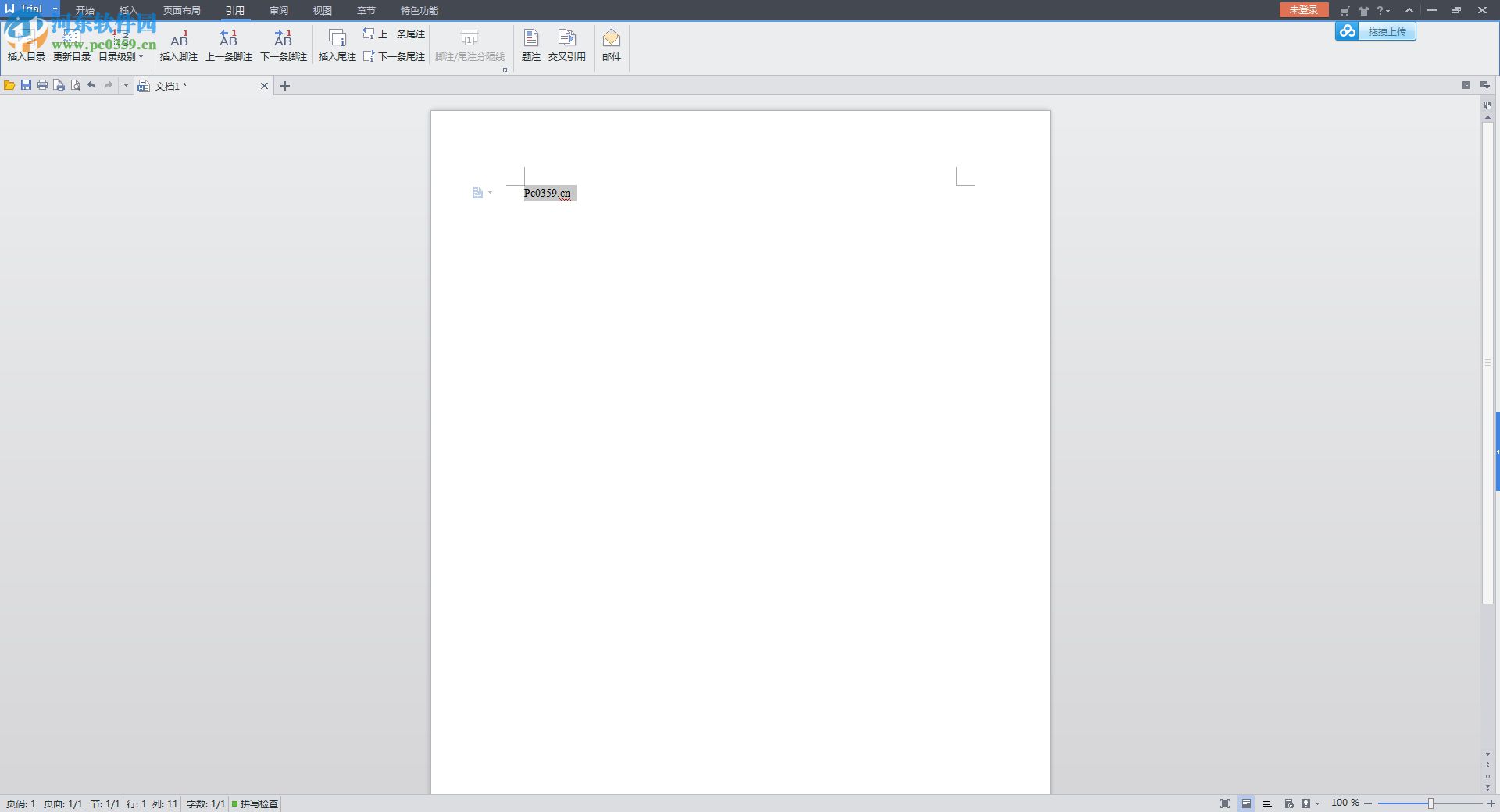Open the 审阅 (Review) tab

pyautogui.click(x=279, y=10)
